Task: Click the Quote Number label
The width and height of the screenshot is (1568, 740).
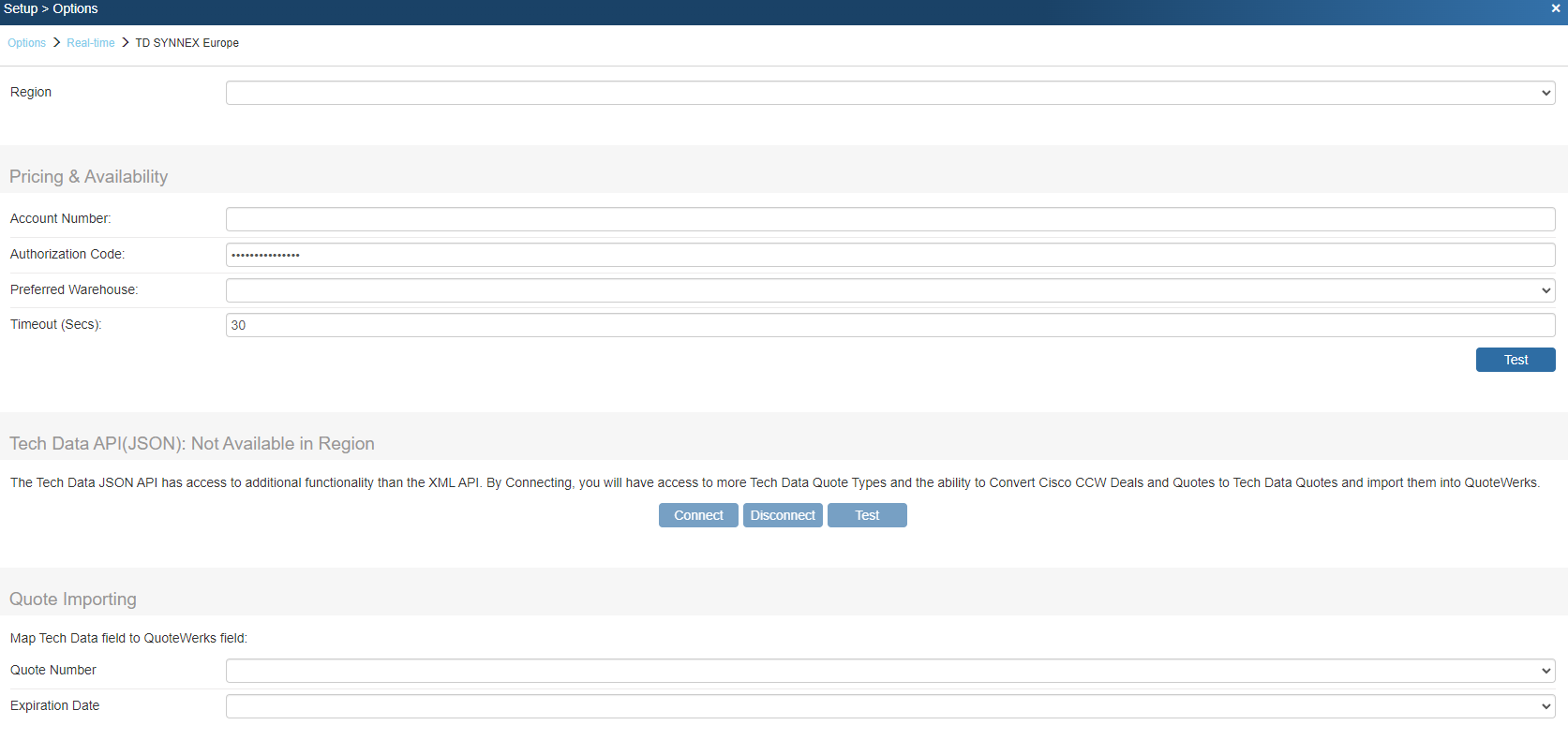Action: click(x=53, y=670)
